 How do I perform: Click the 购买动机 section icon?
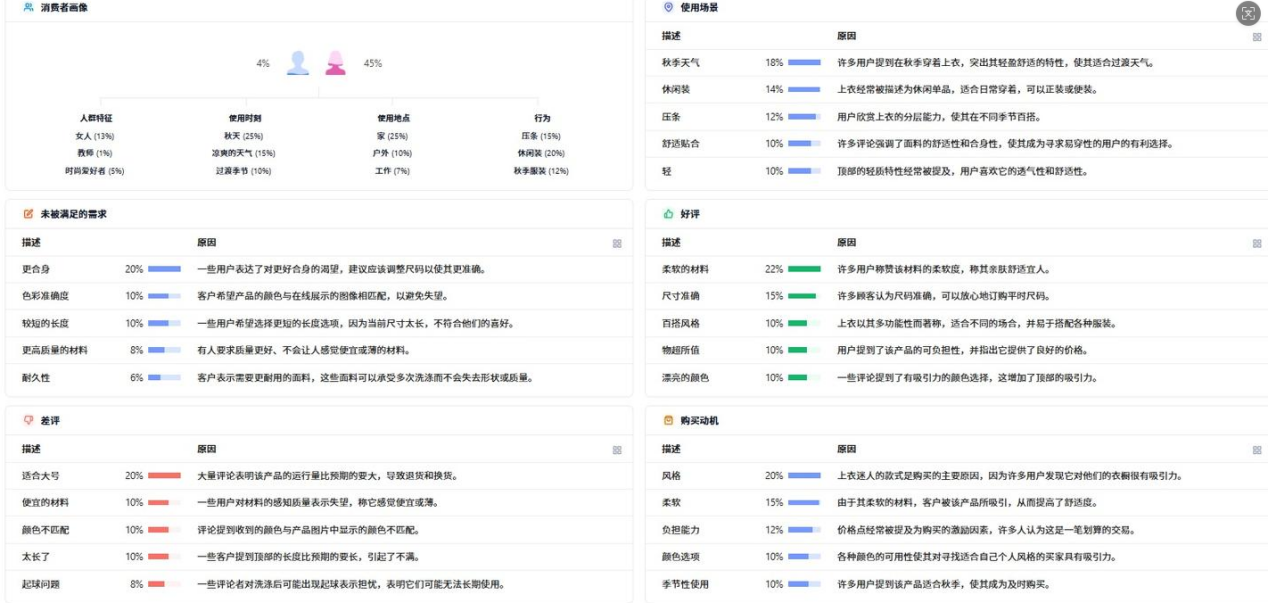point(668,421)
